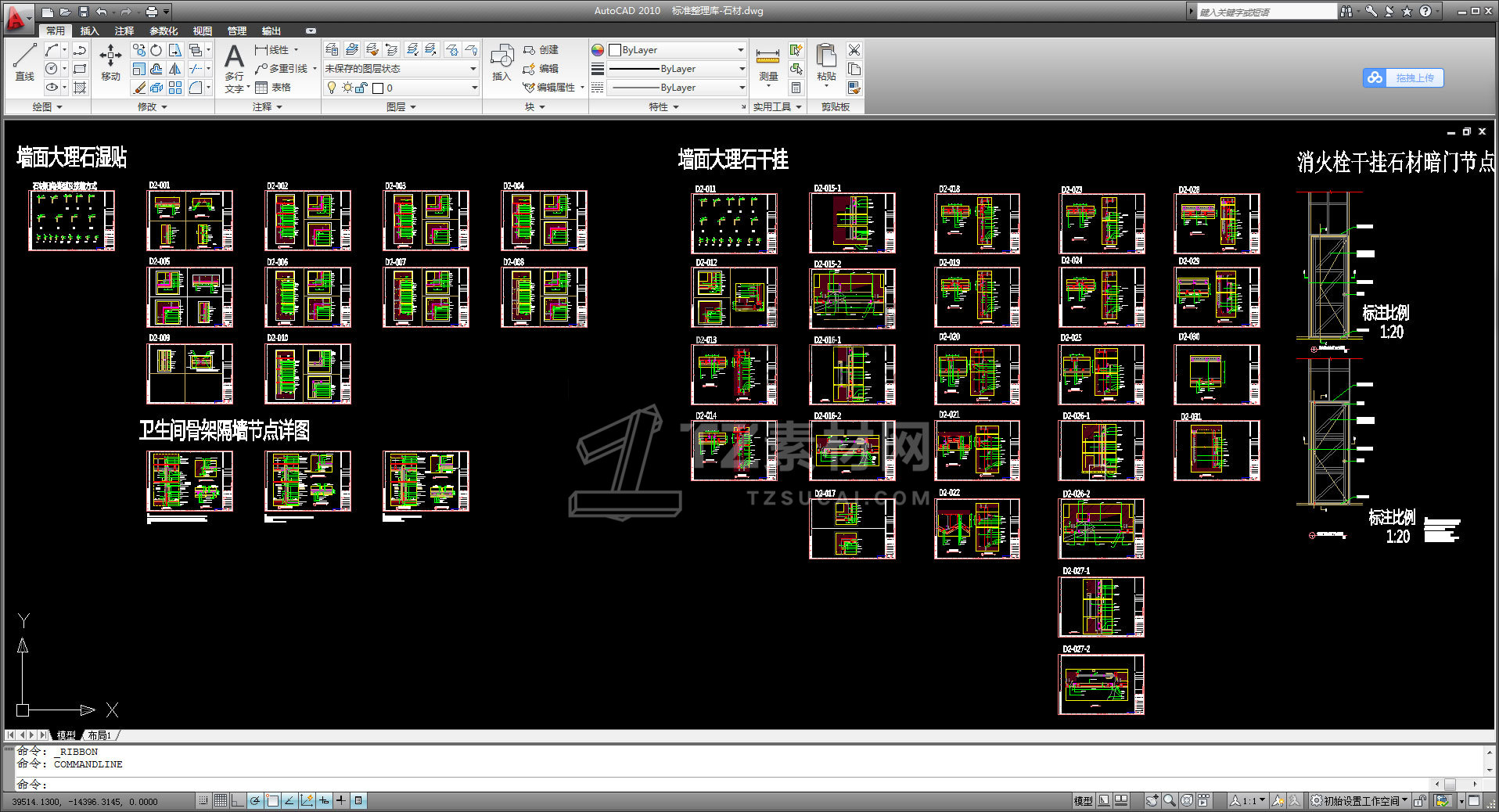The width and height of the screenshot is (1499, 812).
Task: Click the 编辑 (Edit block) button
Action: click(x=541, y=69)
